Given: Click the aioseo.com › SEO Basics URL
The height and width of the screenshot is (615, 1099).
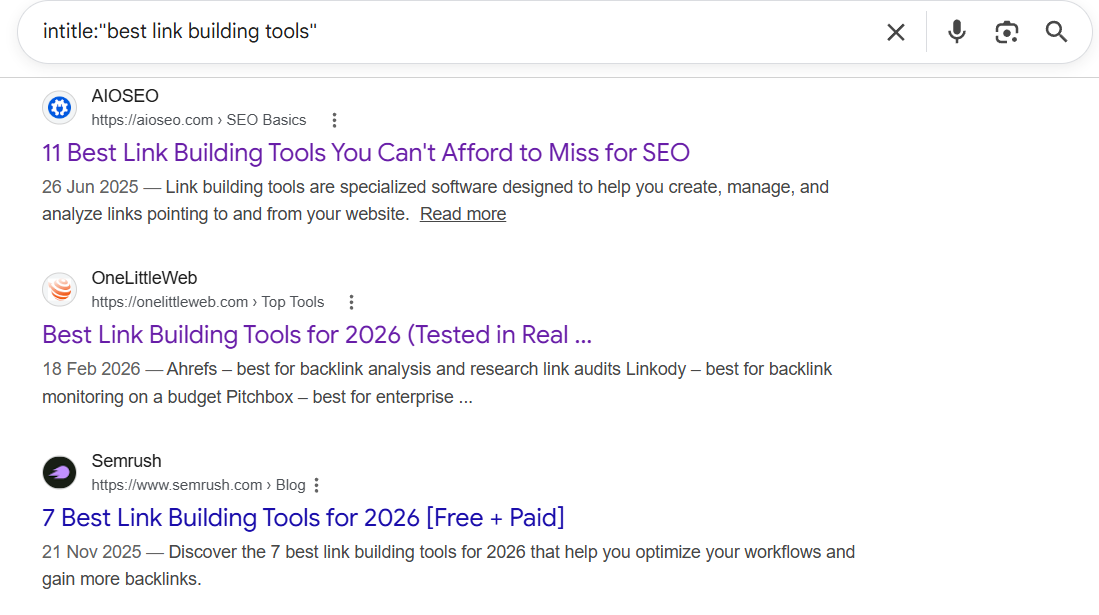Looking at the screenshot, I should [198, 121].
